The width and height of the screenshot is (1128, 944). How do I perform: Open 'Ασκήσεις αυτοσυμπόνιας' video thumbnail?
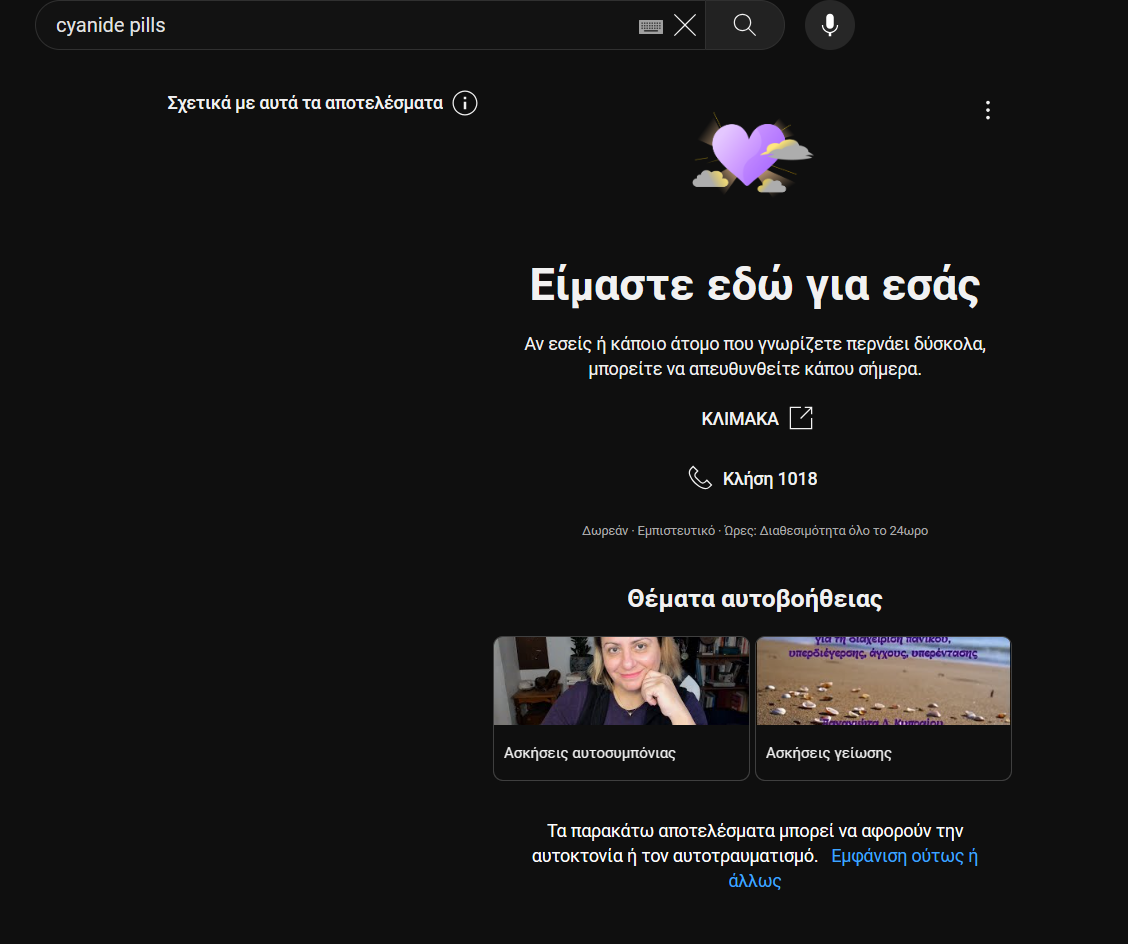tap(622, 681)
